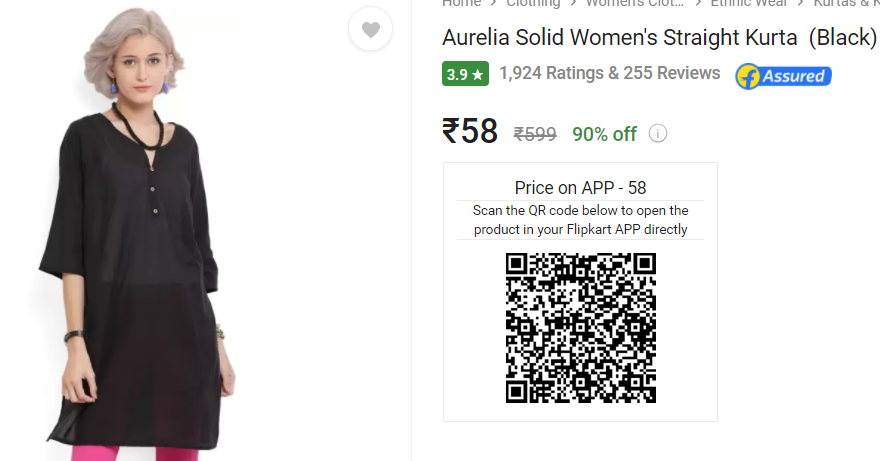Add the kurta to wishlist with heart icon
This screenshot has height=461, width=880.
pos(370,29)
